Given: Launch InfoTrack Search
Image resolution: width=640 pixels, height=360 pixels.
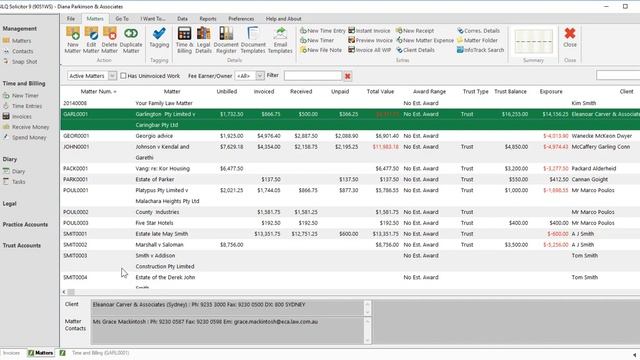Looking at the screenshot, I should click(x=480, y=50).
